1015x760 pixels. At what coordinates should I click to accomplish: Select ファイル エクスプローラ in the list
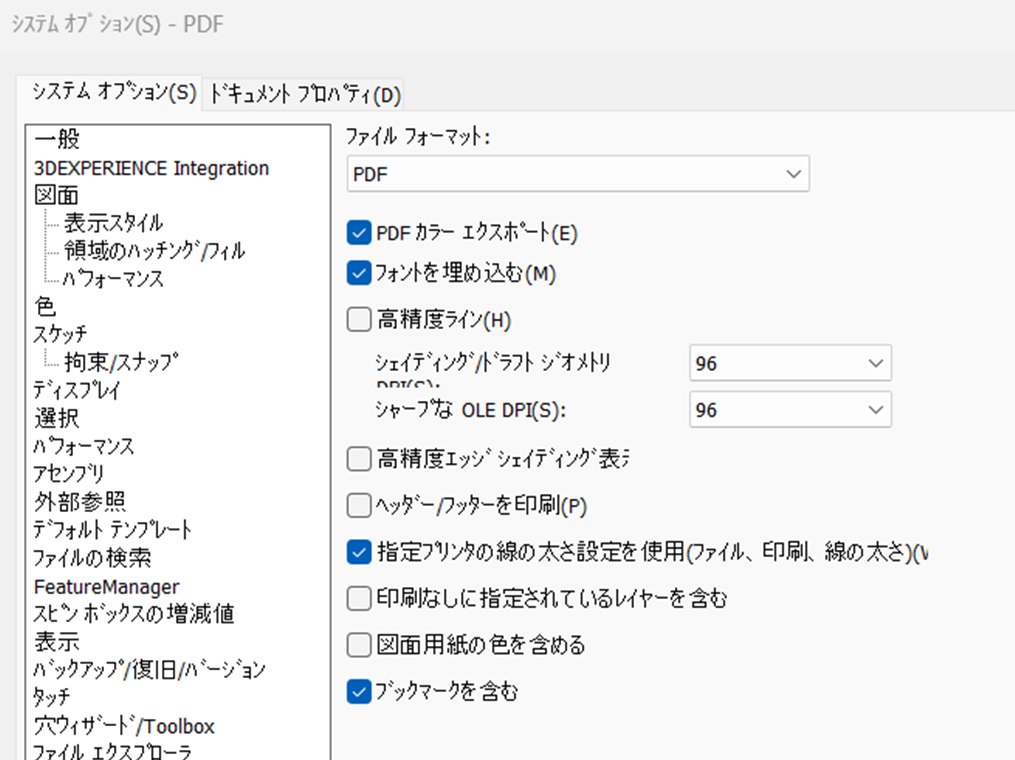113,751
